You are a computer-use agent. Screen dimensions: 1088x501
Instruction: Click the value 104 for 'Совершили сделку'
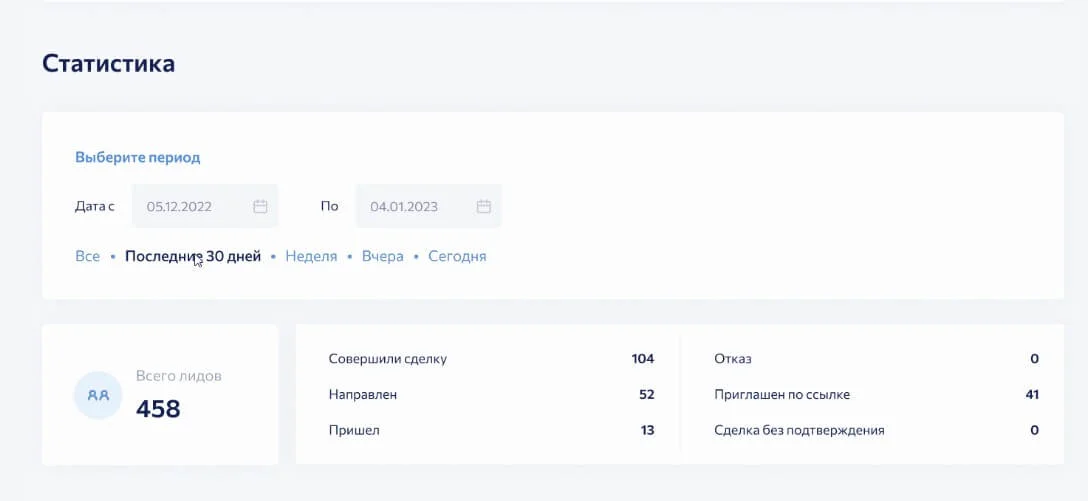643,359
